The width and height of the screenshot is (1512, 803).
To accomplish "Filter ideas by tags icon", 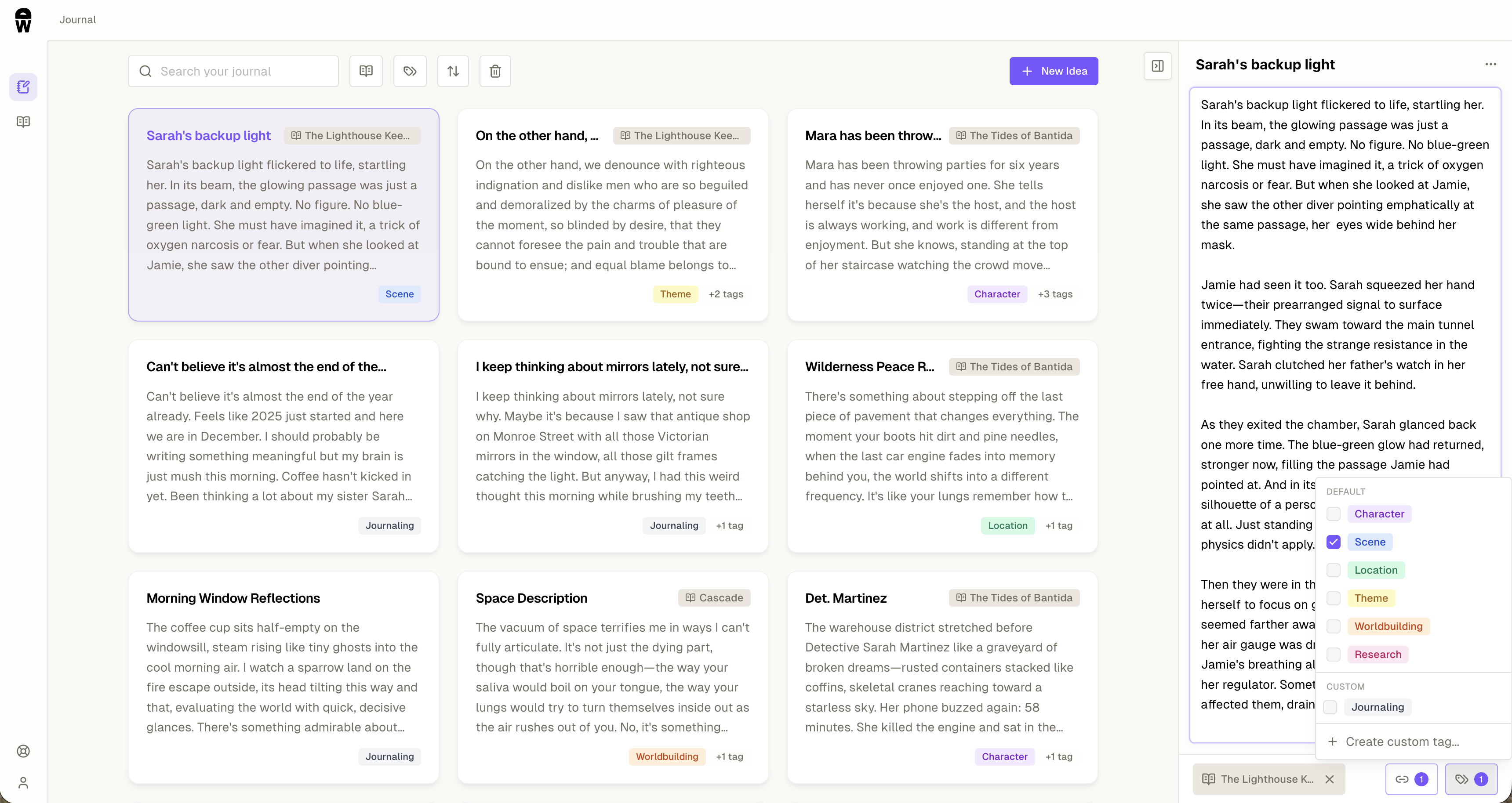I will [x=410, y=71].
